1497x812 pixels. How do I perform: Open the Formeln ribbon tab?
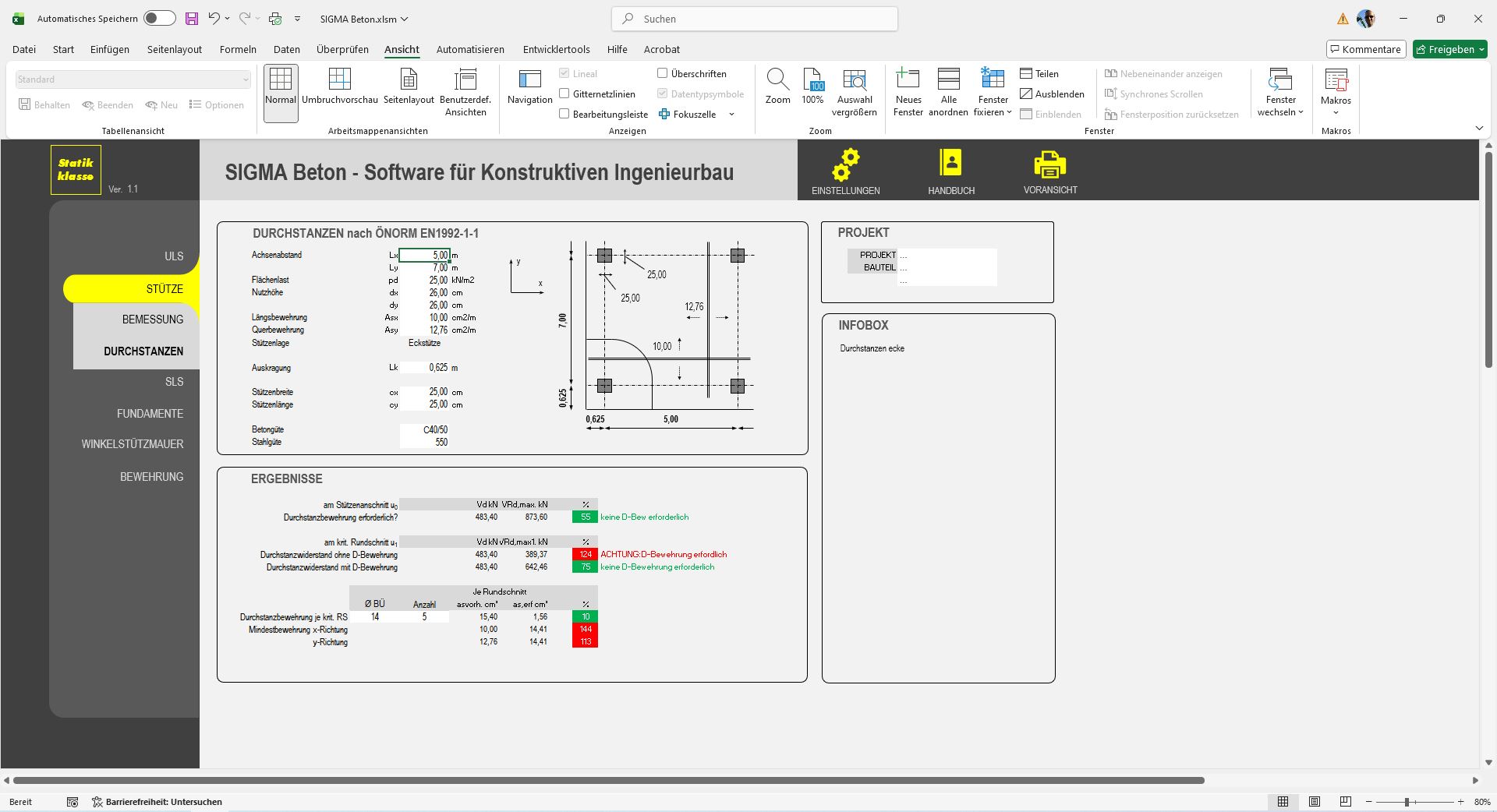coord(238,49)
